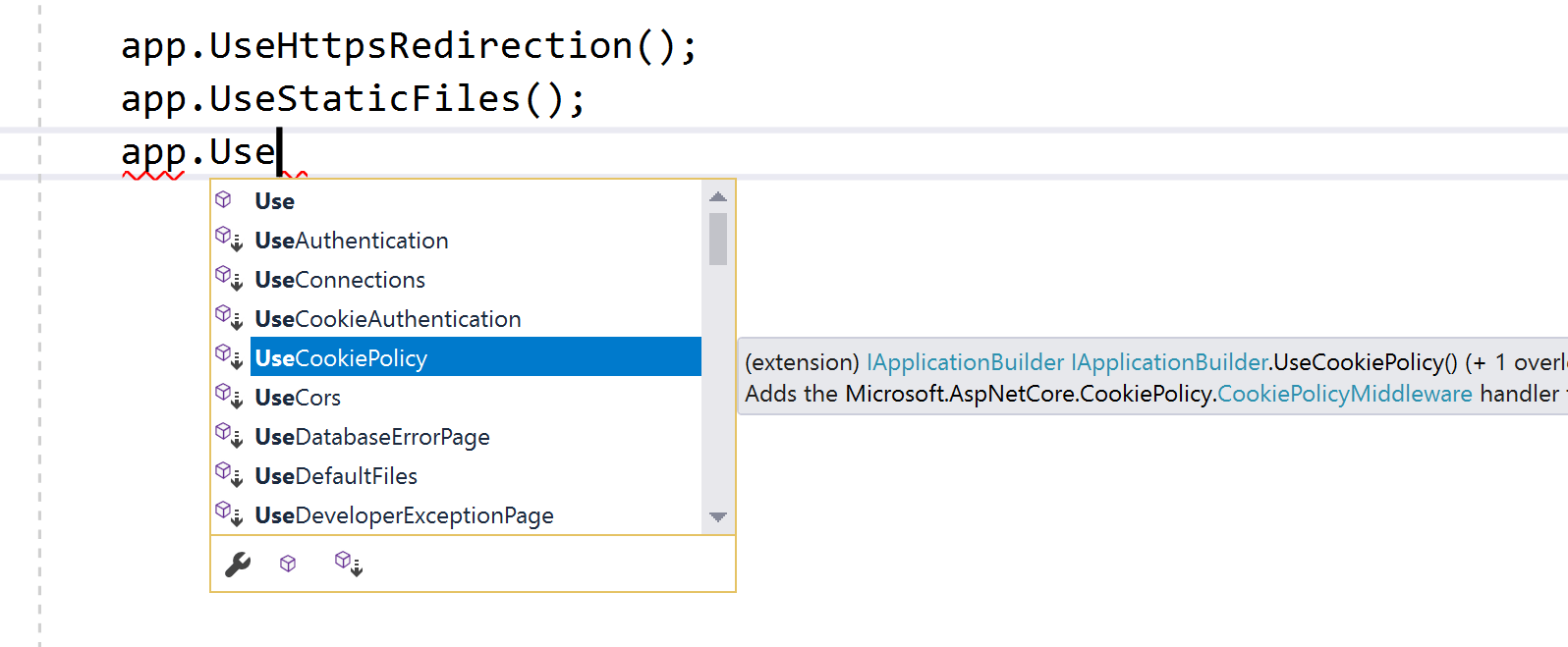Click the extension method icon beside UseAuthentication
The height and width of the screenshot is (647, 1568).
228,239
